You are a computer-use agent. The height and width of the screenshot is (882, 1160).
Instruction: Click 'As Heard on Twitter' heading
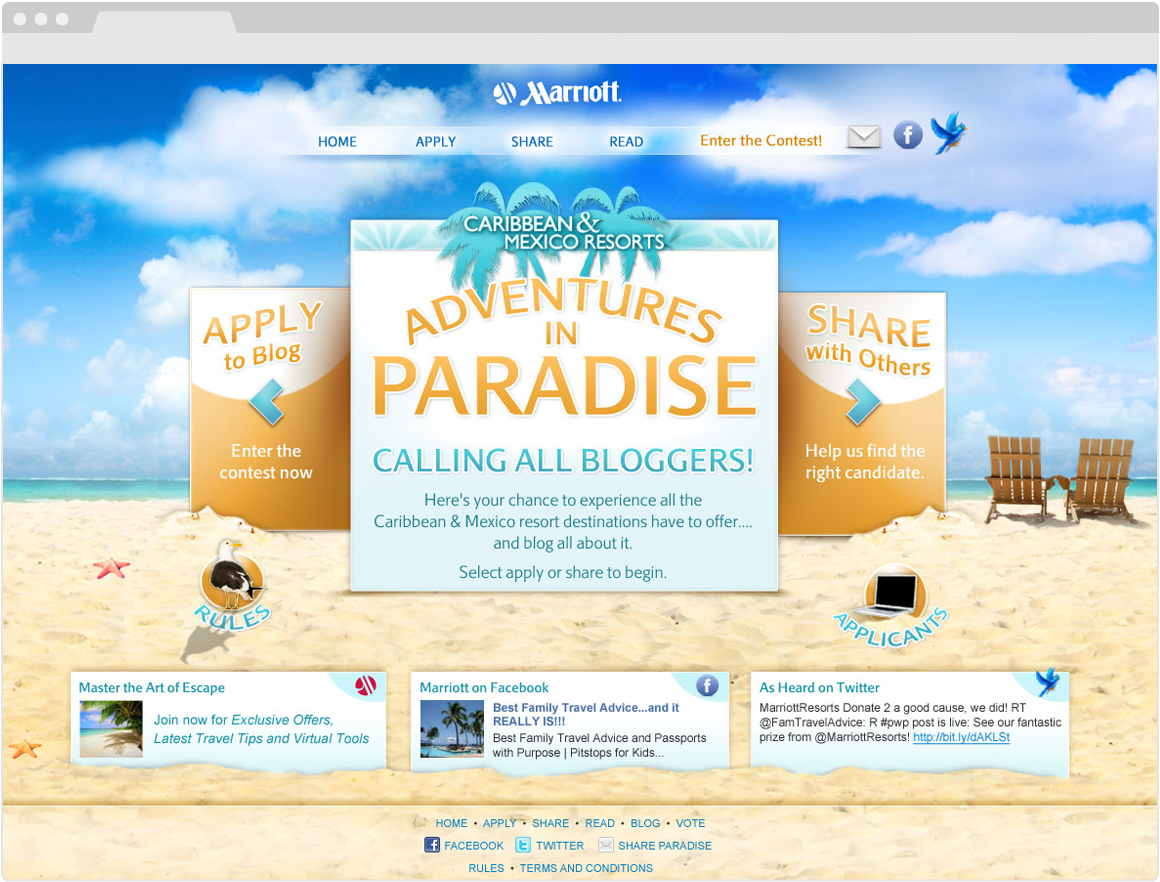820,687
